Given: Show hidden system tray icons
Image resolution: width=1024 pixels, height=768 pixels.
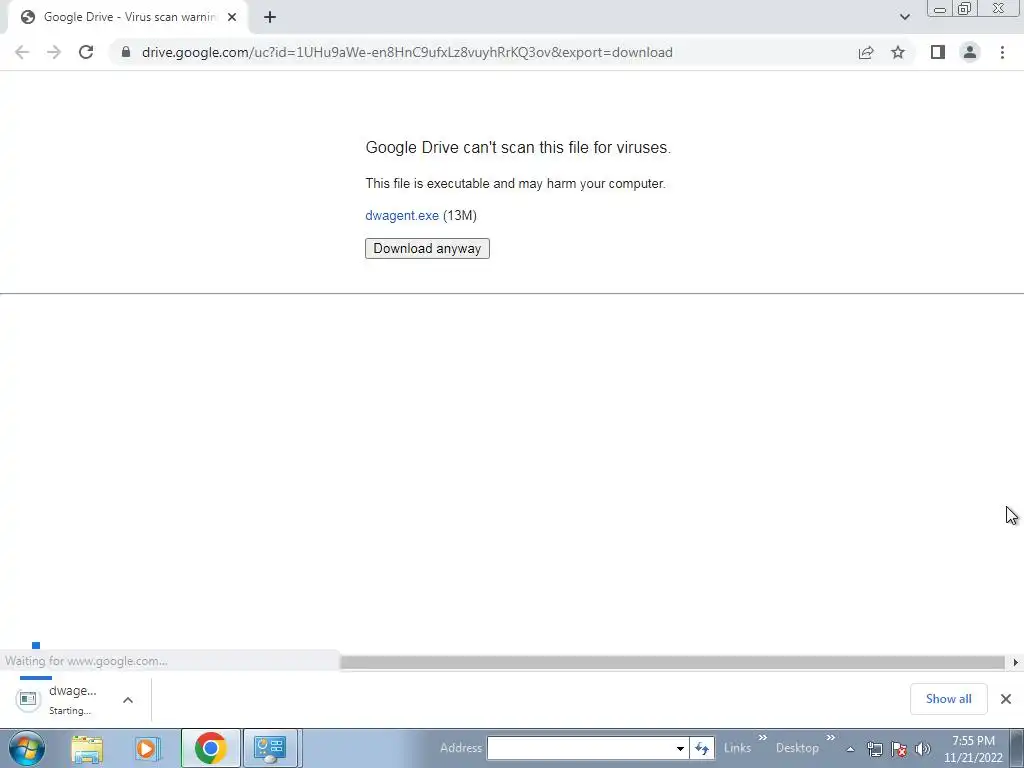Looking at the screenshot, I should tap(850, 749).
